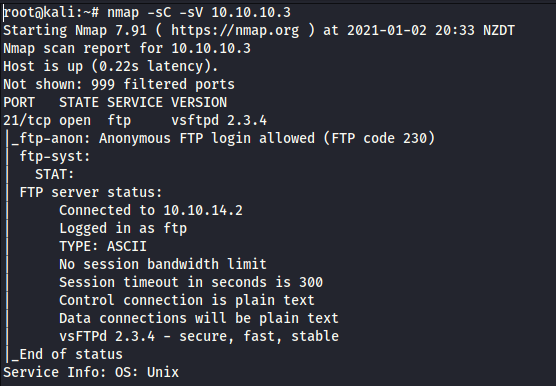Click the Logged in as ftp line
Image resolution: width=556 pixels, height=386 pixels.
pos(123,228)
